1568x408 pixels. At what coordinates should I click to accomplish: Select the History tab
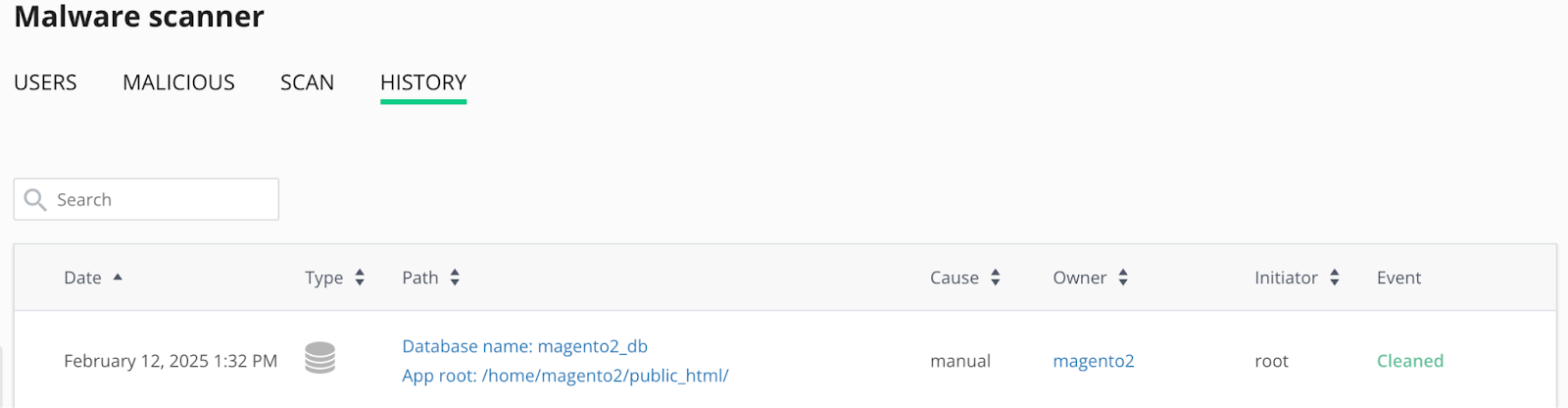[x=423, y=82]
